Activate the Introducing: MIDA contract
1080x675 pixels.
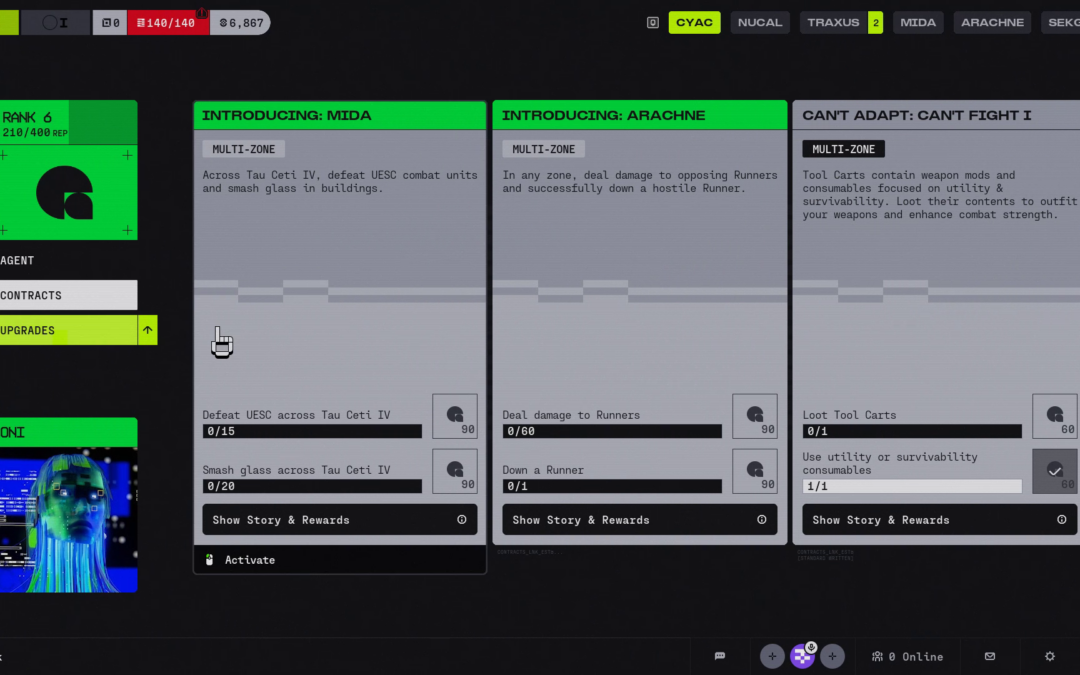coord(249,560)
